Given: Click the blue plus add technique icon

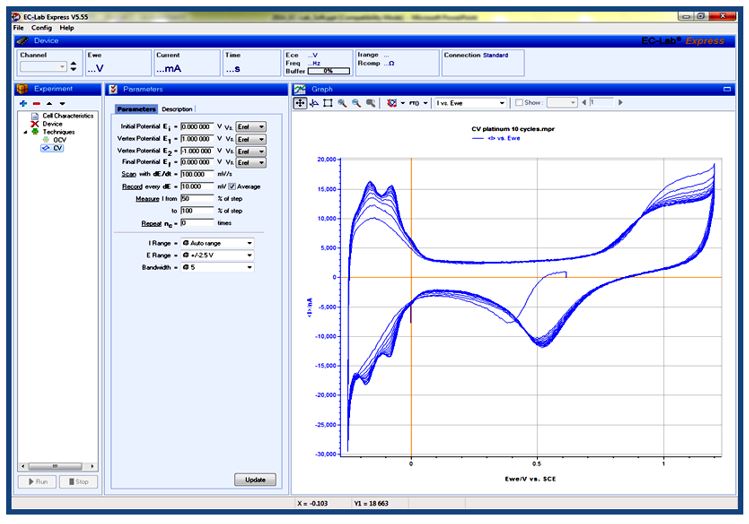Looking at the screenshot, I should click(x=22, y=103).
